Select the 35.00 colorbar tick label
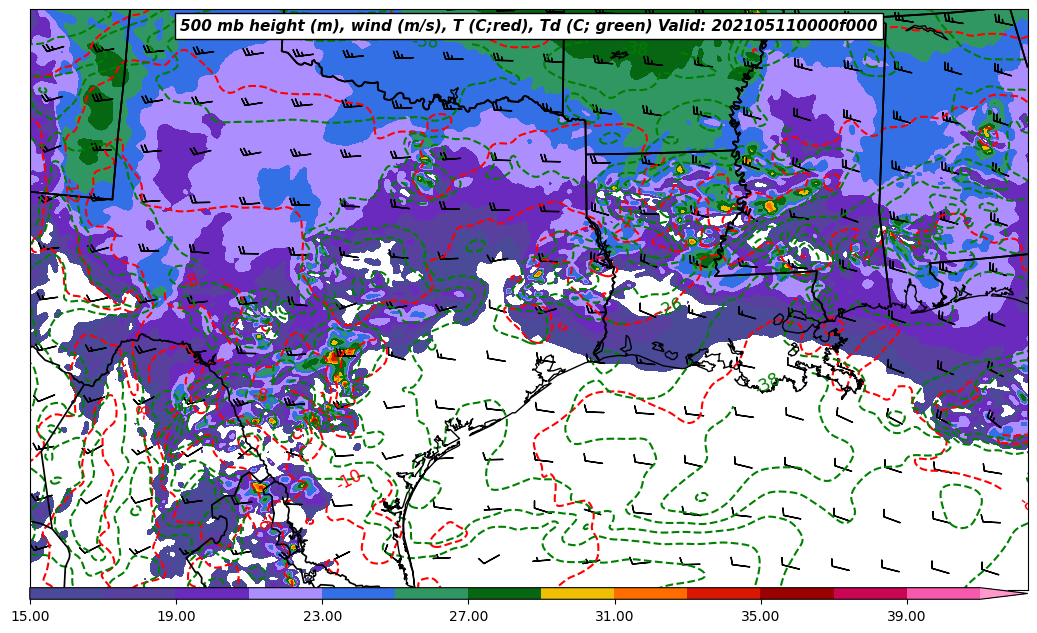1037x633 pixels. point(761,616)
